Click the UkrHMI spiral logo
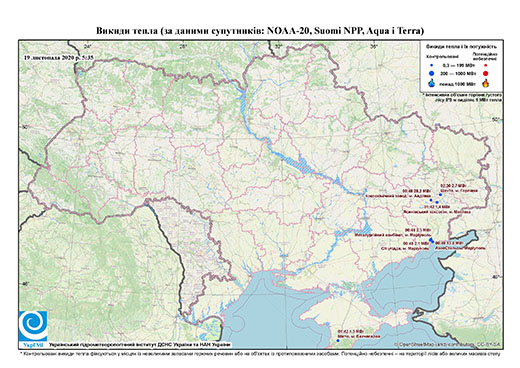 tap(33, 326)
